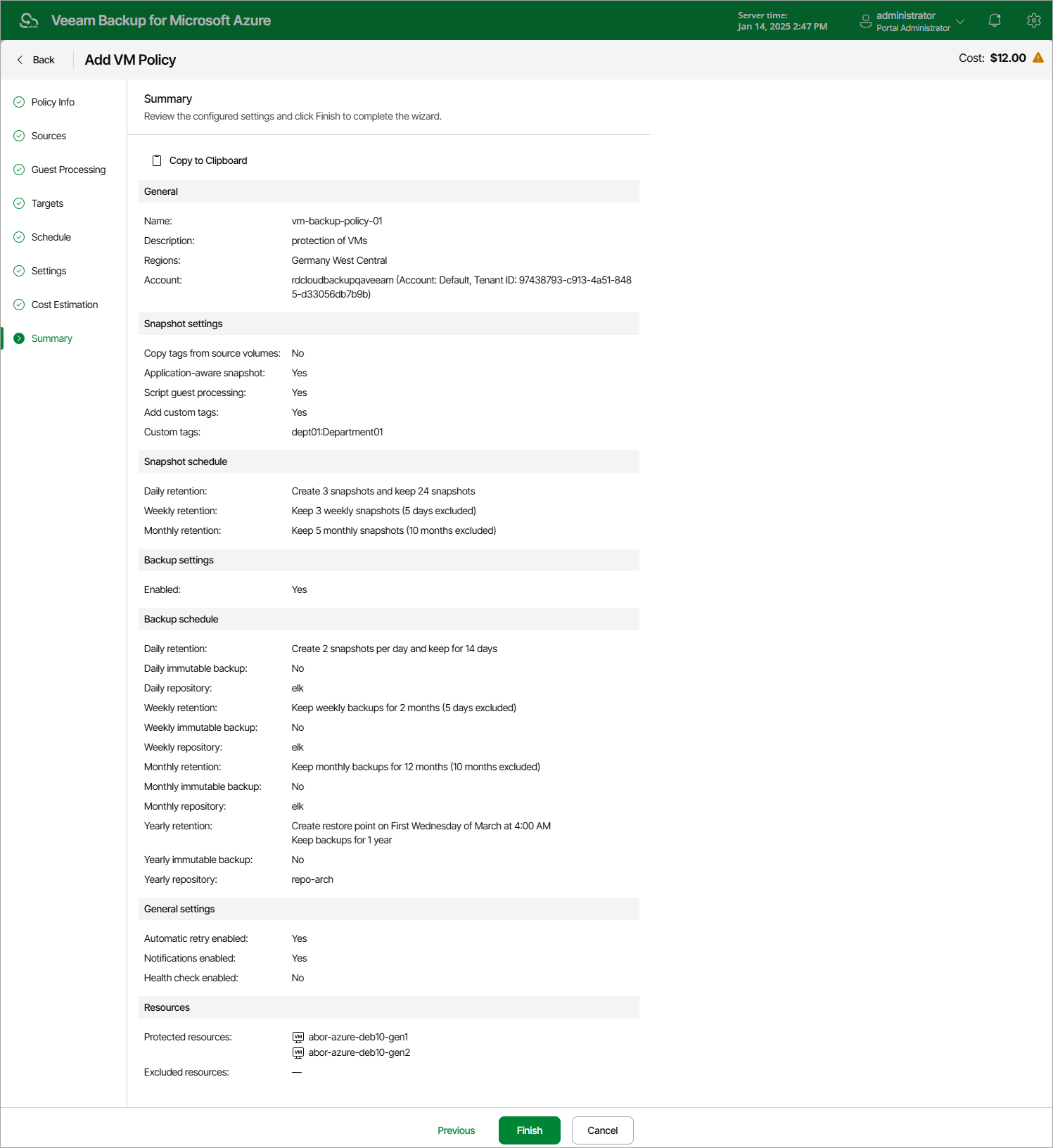Click the abor-azure-deb10-gen2 VM icon
The image size is (1053, 1148).
[298, 1052]
